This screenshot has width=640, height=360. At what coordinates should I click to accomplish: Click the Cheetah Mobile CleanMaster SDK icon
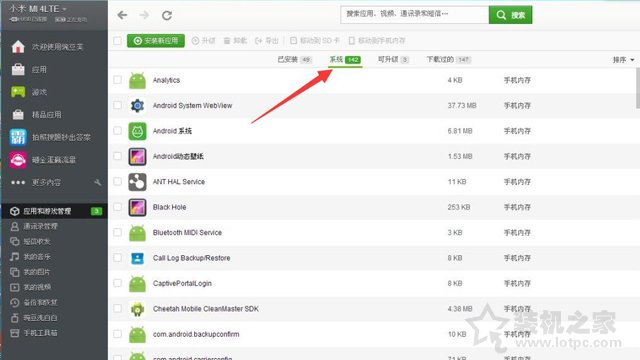click(137, 309)
